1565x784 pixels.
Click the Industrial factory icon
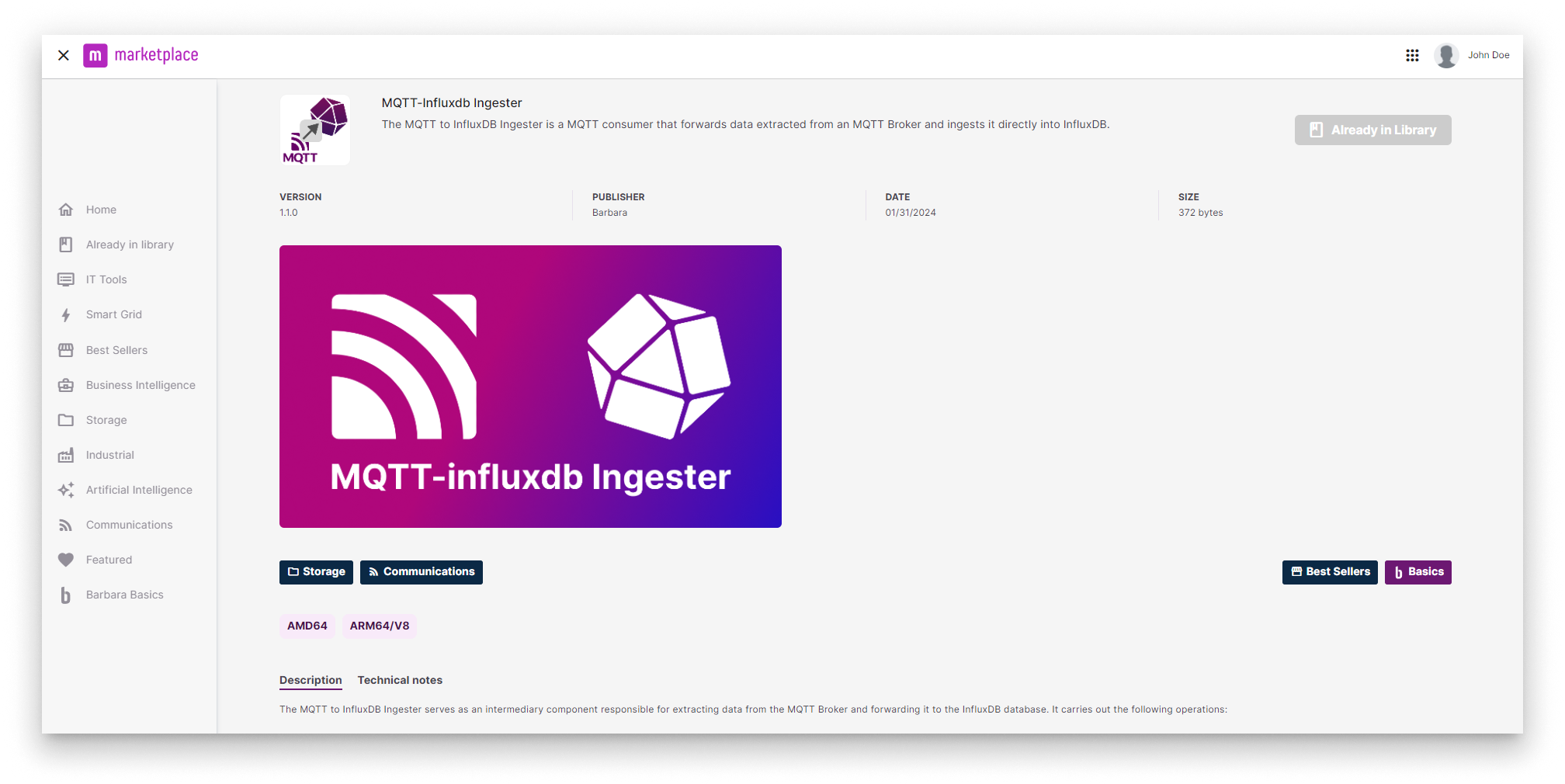pos(66,455)
